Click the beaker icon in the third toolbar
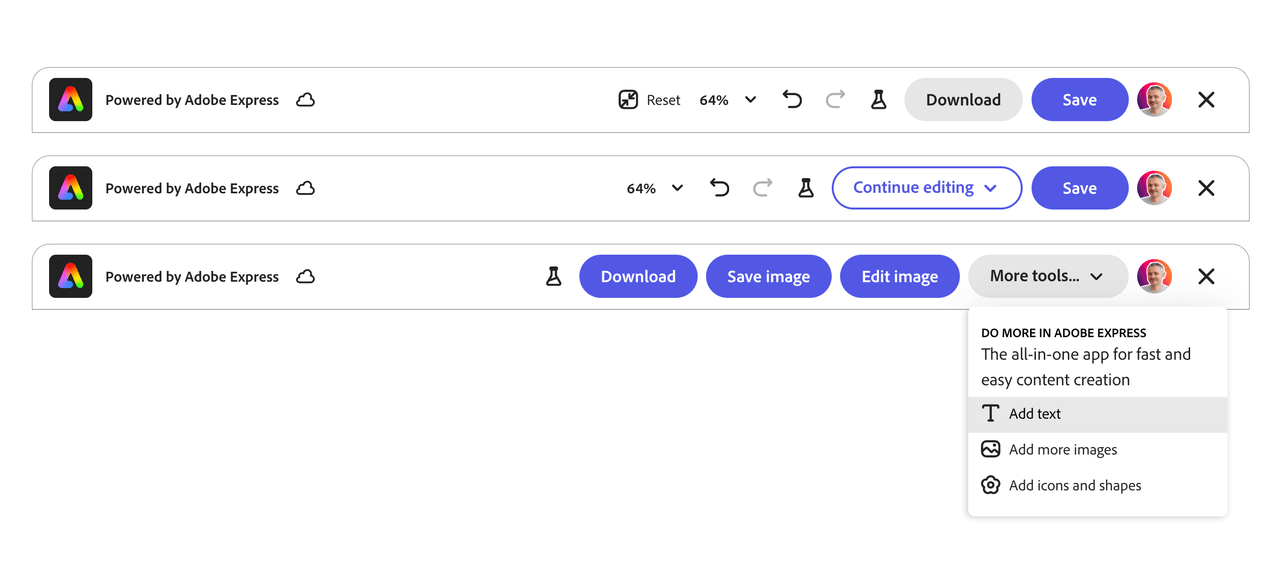This screenshot has width=1280, height=584. (x=553, y=277)
